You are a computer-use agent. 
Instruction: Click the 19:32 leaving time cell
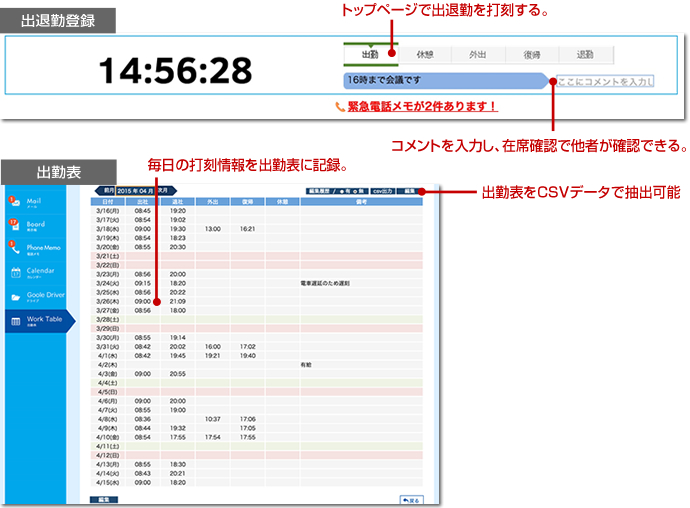[x=178, y=428]
